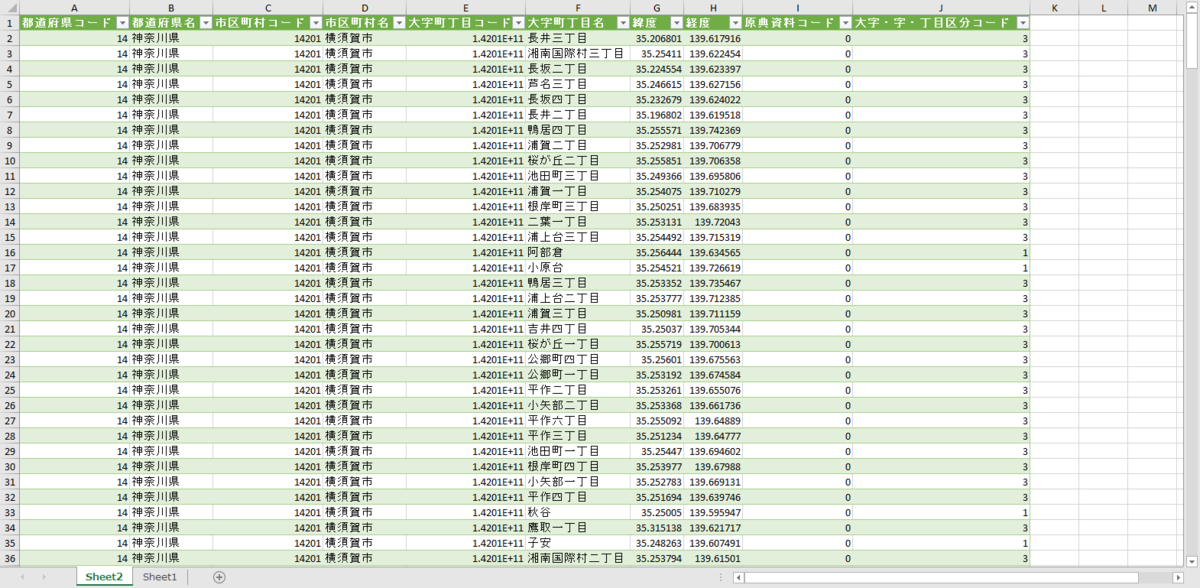Select row 16 header
1200x588 pixels.
tap(9, 252)
